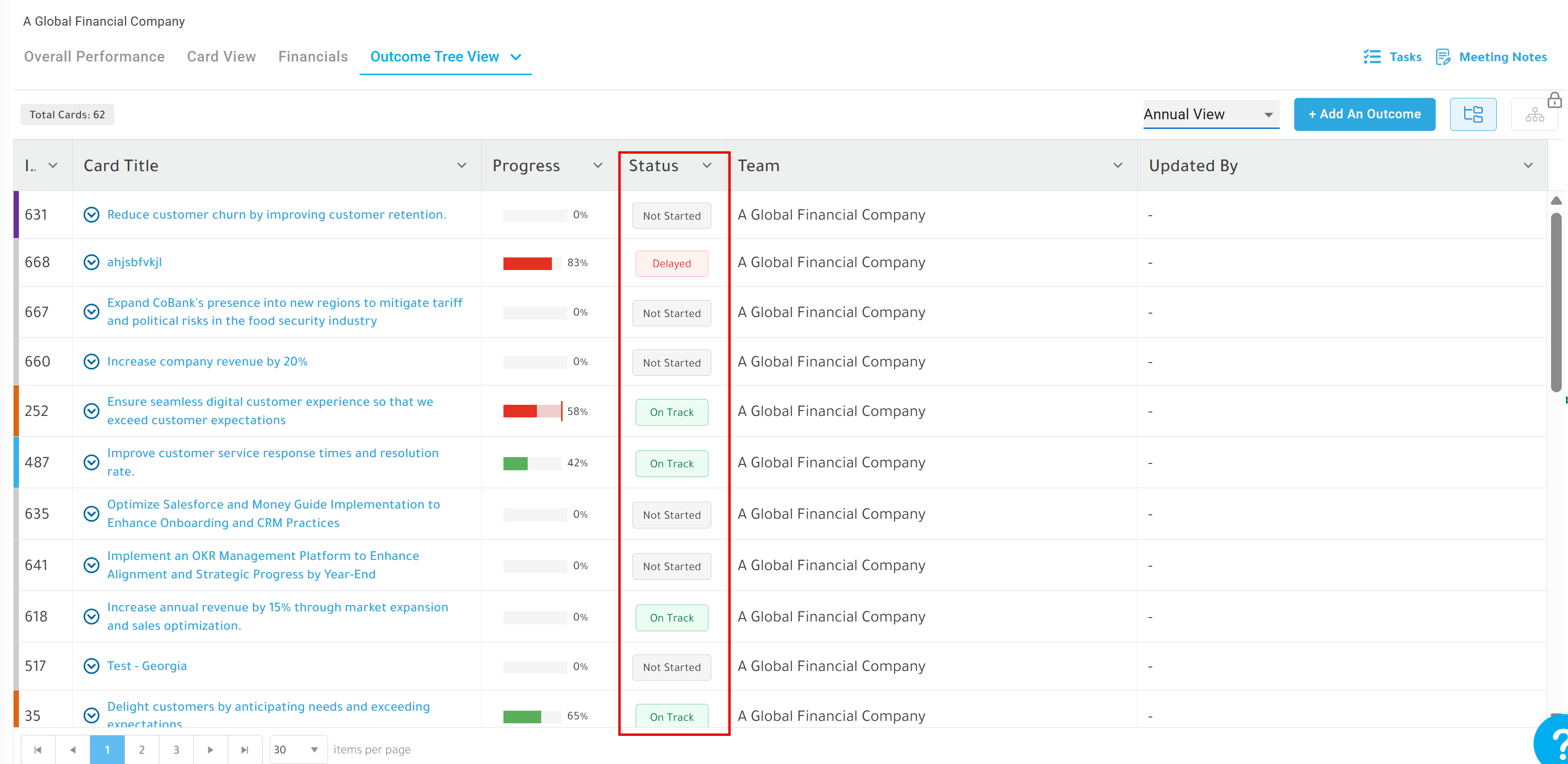Click the A Global Financial Company heading
Screen dimensions: 1568x764
[104, 21]
